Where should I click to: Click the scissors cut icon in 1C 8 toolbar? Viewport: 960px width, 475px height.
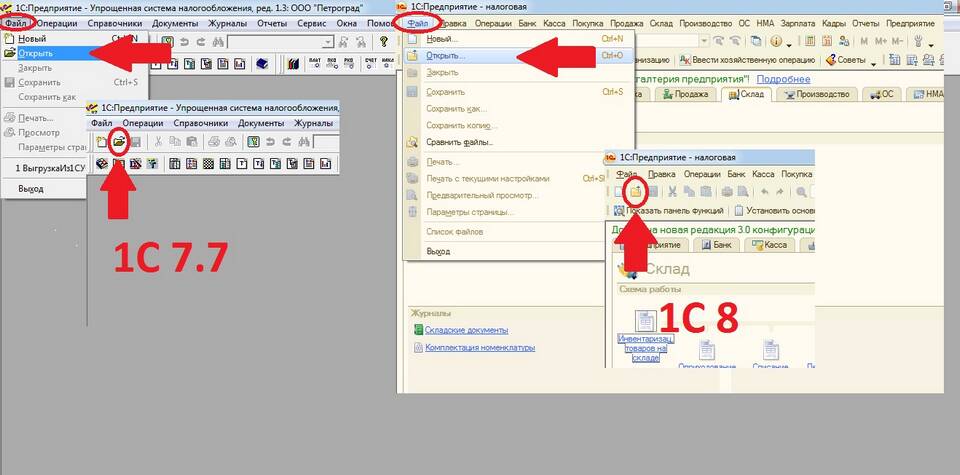point(673,191)
